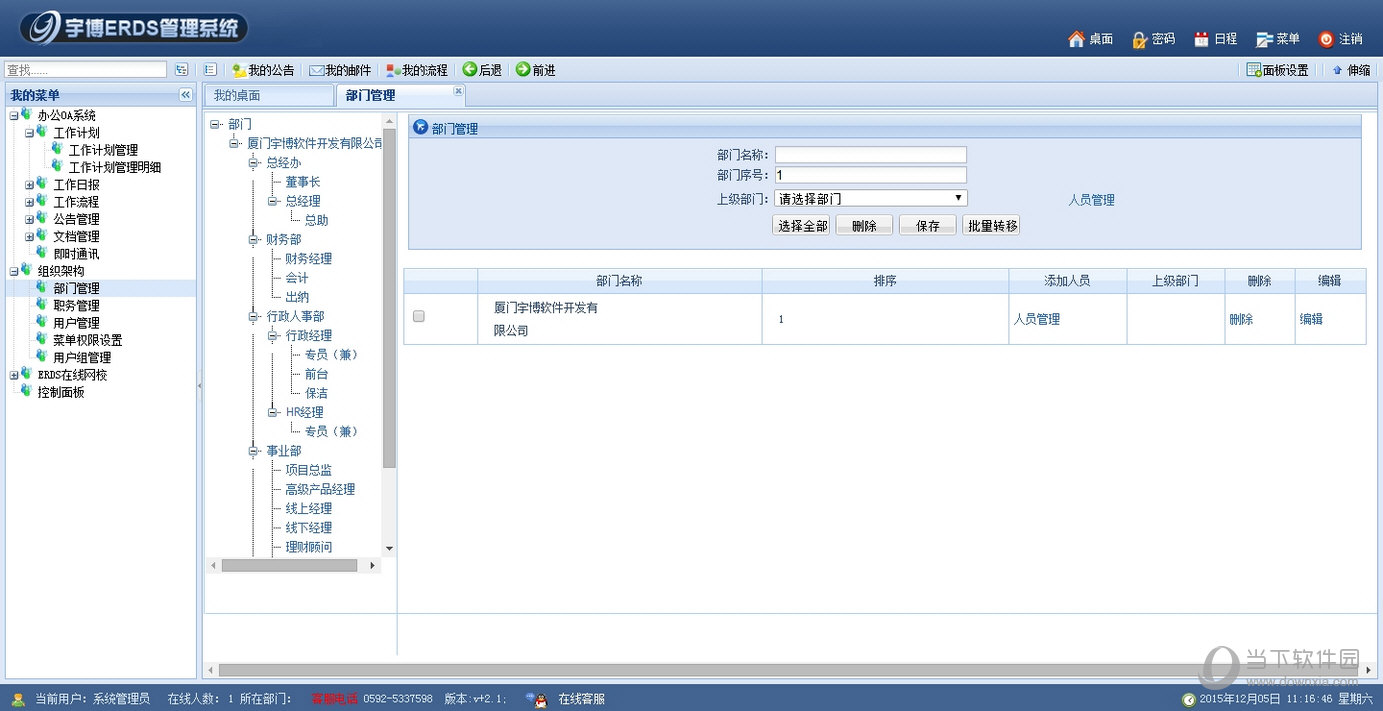Click the 注销 logout icon
1383x711 pixels.
pyautogui.click(x=1326, y=39)
